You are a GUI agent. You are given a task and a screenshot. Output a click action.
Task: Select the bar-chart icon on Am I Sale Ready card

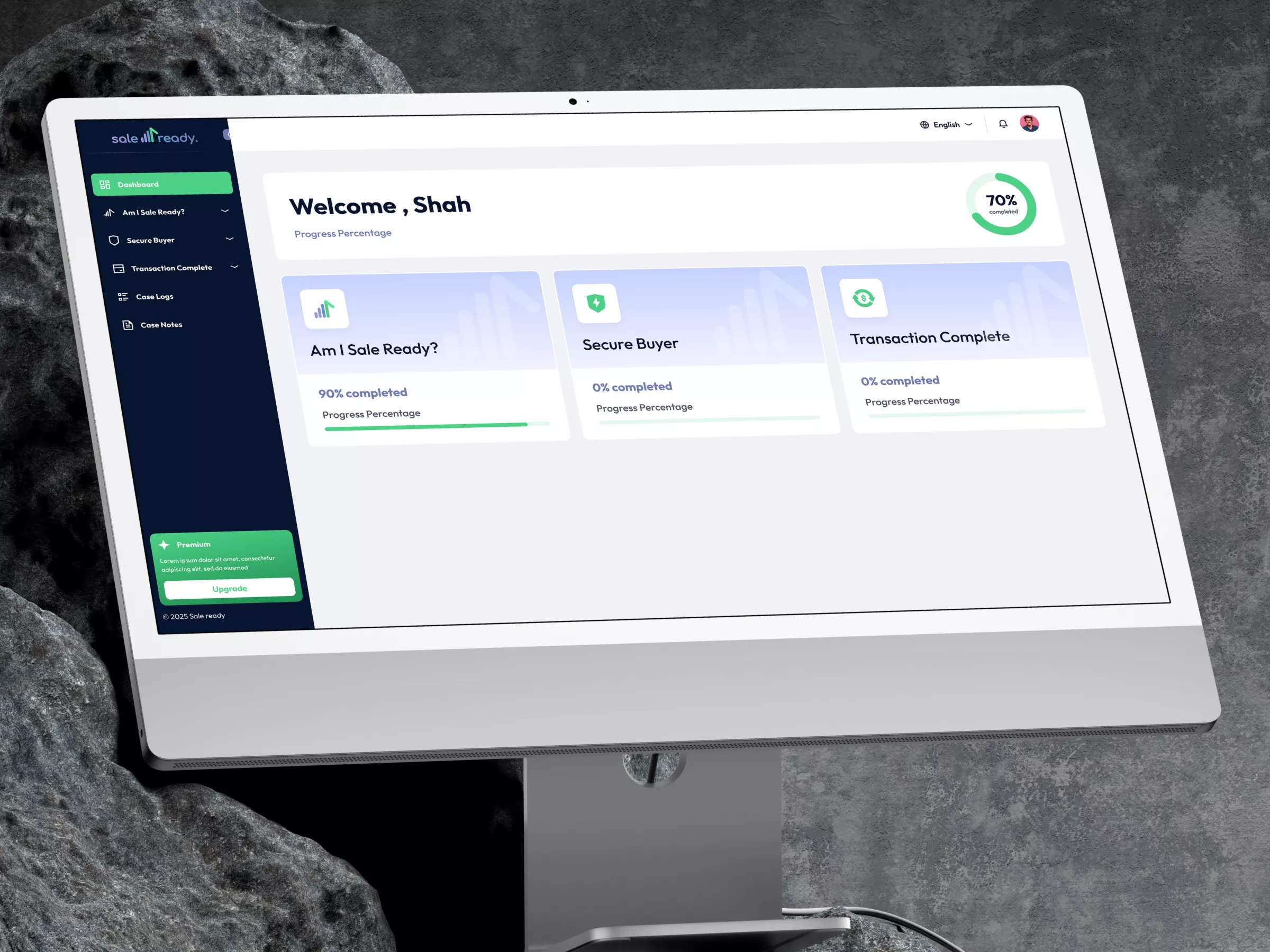325,309
